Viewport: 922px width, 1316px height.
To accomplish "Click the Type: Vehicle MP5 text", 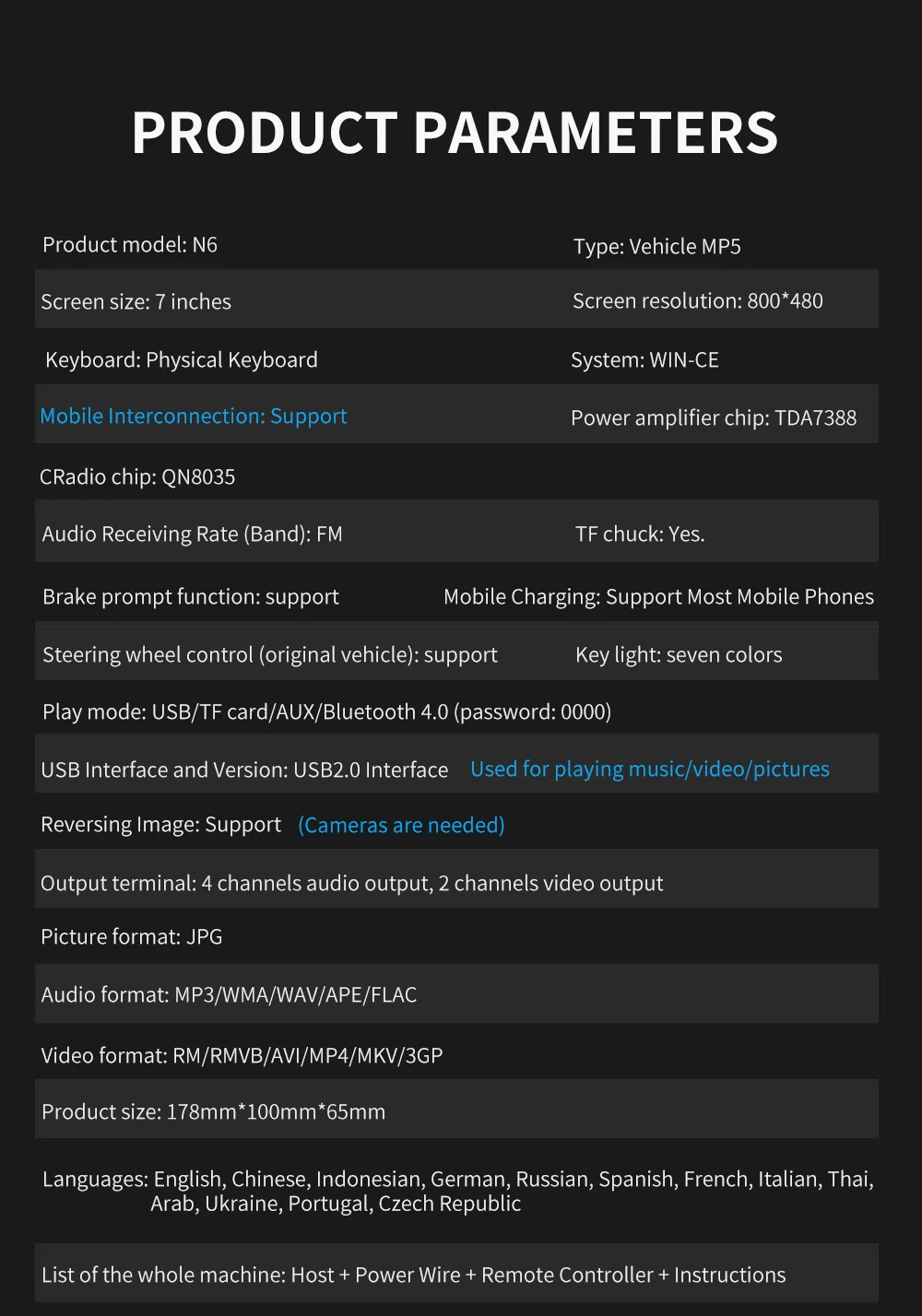I will (656, 247).
